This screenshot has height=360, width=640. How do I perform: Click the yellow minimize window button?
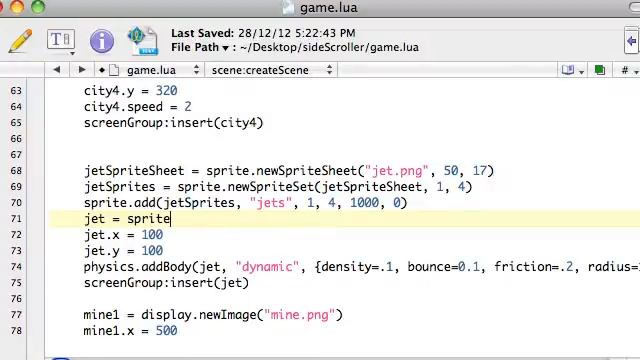17,7
